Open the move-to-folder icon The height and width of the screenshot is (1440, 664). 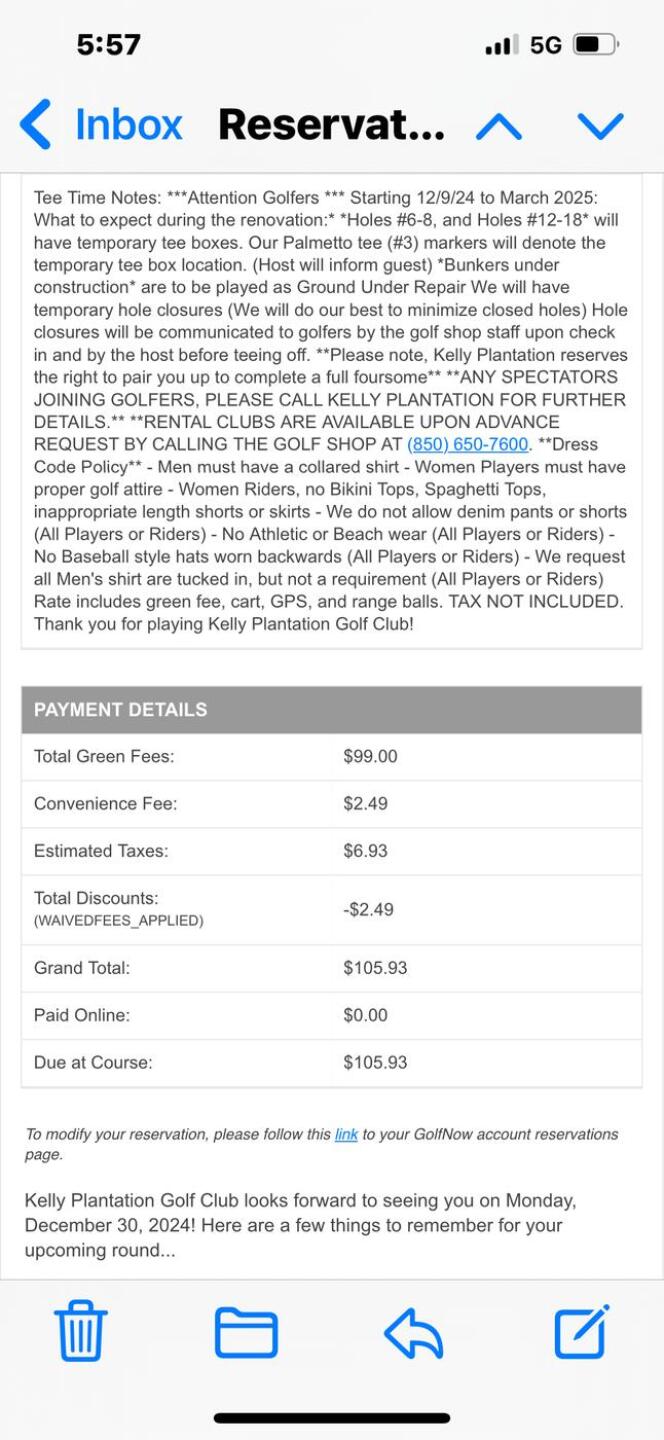[x=246, y=1332]
